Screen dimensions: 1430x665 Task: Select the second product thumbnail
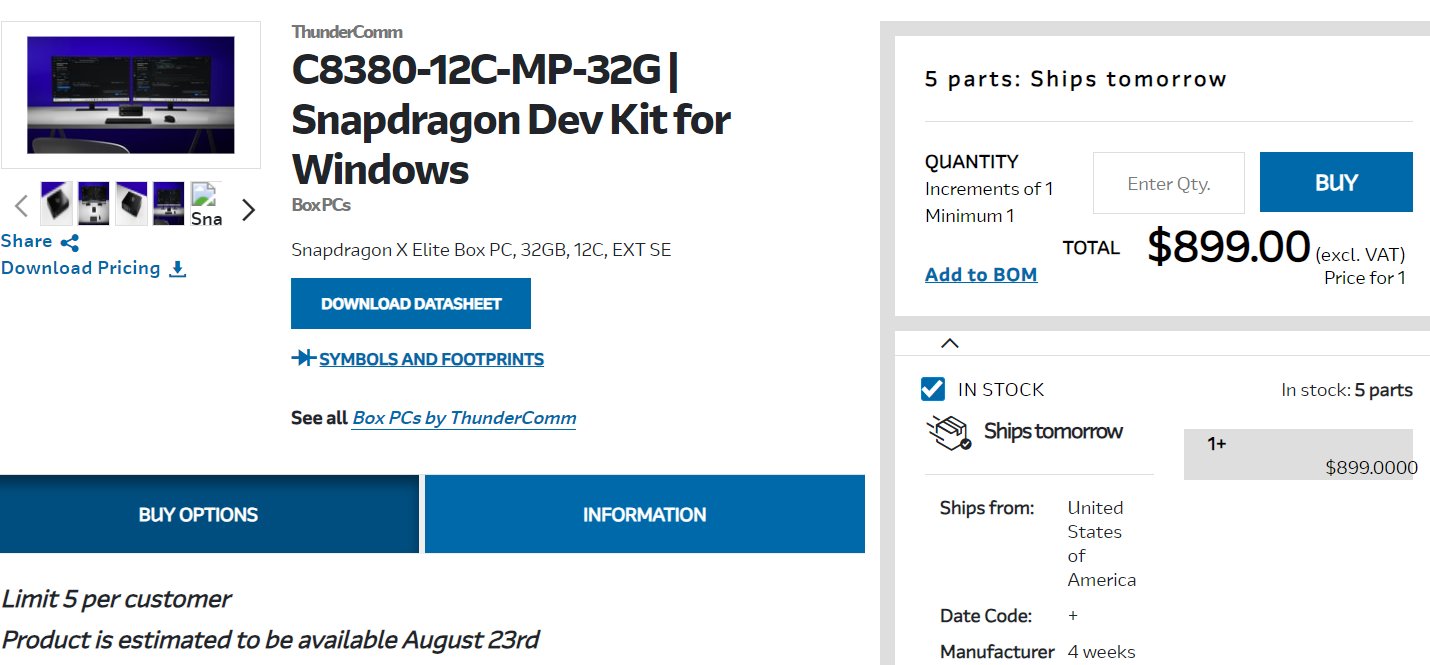point(94,204)
